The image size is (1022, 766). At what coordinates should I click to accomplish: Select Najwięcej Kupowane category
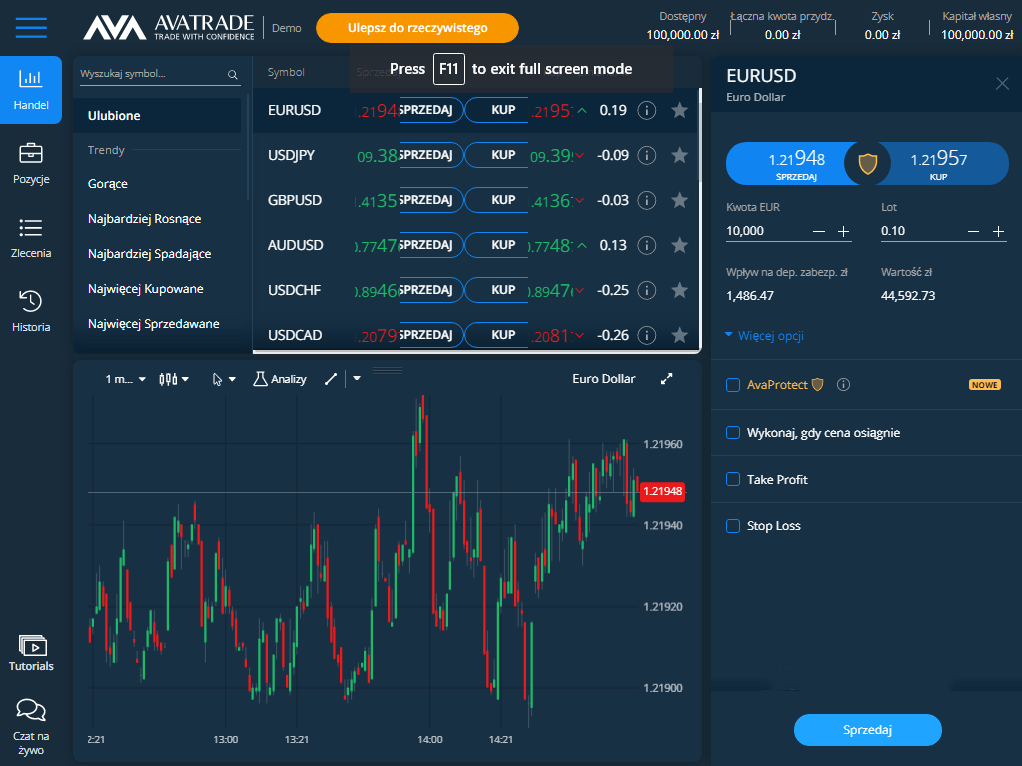click(x=145, y=289)
